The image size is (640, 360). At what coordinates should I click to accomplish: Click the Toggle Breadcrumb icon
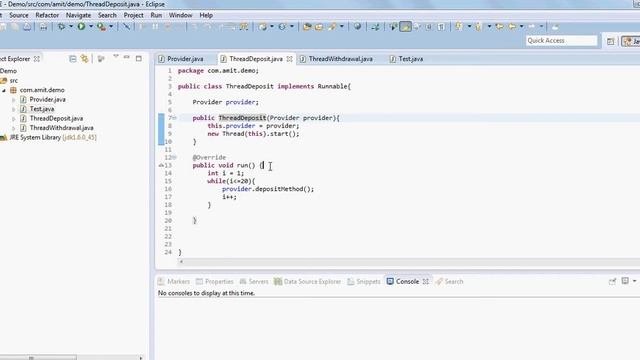393,27
